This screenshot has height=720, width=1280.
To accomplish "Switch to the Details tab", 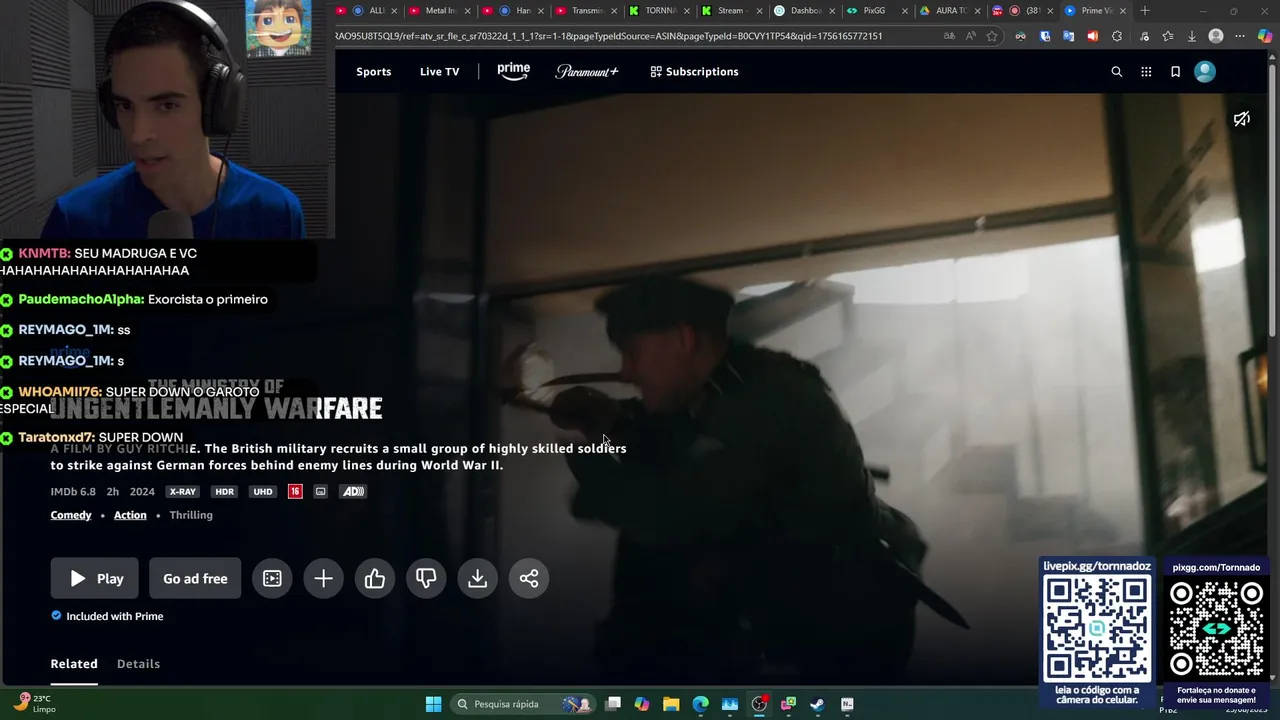I will (138, 664).
